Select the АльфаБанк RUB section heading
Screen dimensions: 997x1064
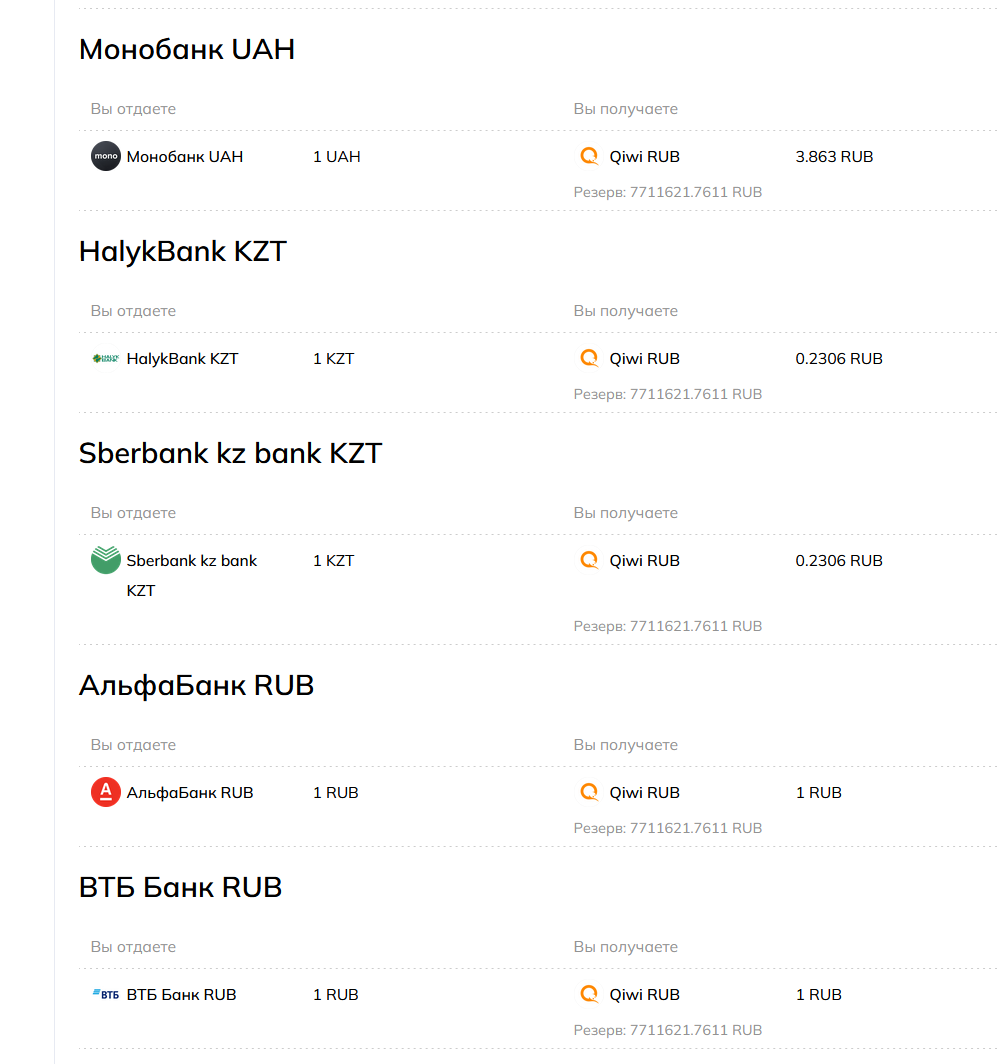[196, 685]
